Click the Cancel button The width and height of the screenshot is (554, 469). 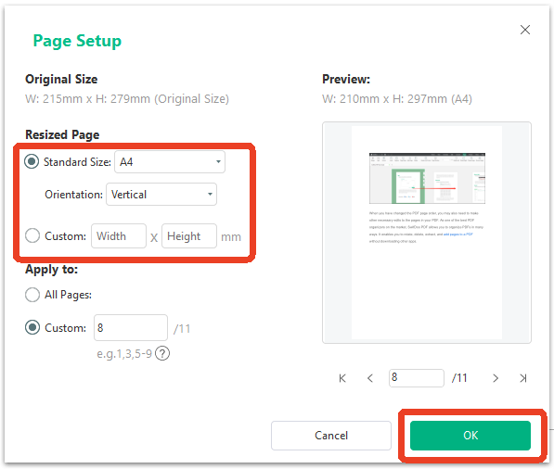point(331,435)
